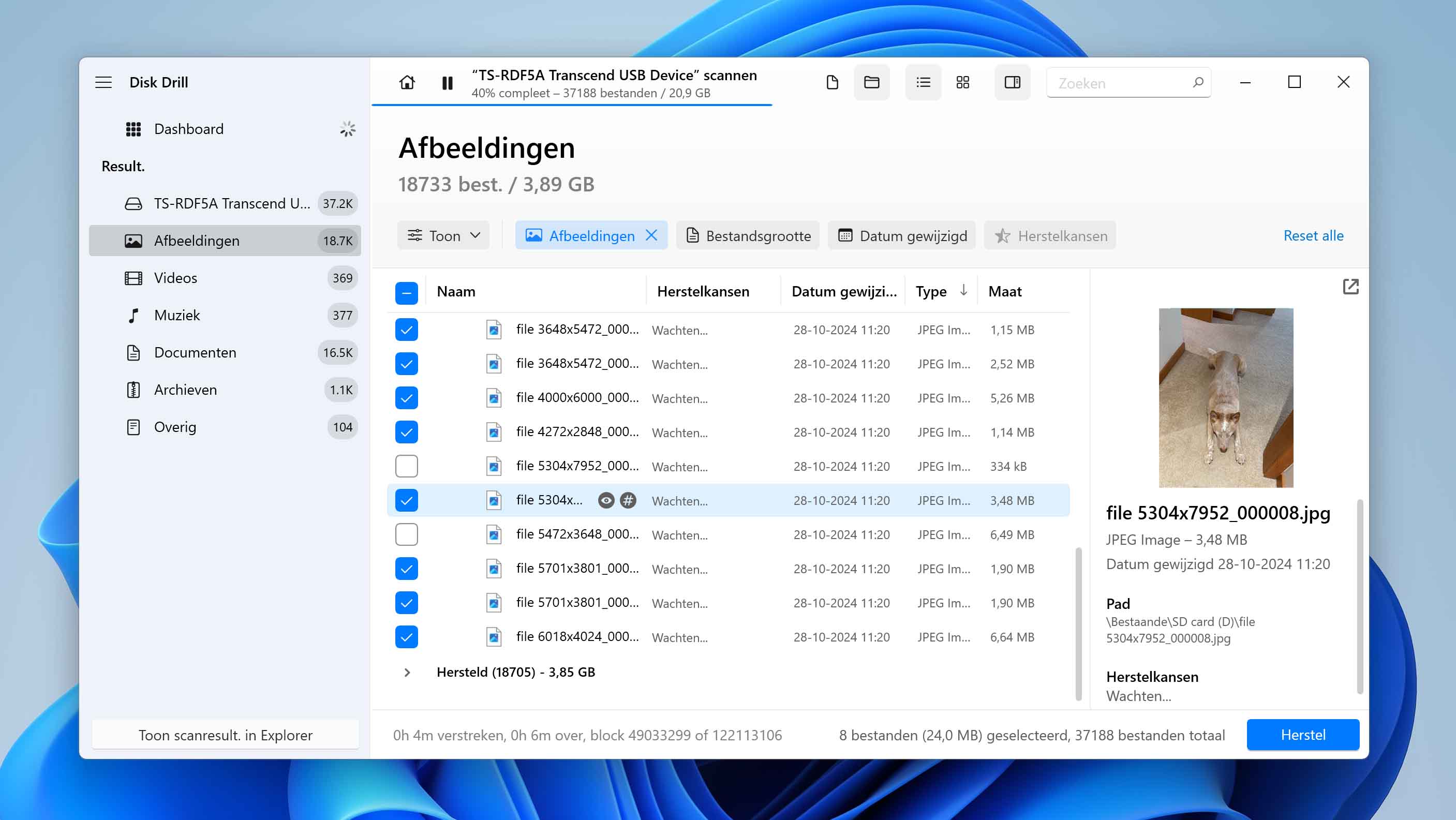
Task: Select Documenten in left sidebar
Action: [x=194, y=352]
